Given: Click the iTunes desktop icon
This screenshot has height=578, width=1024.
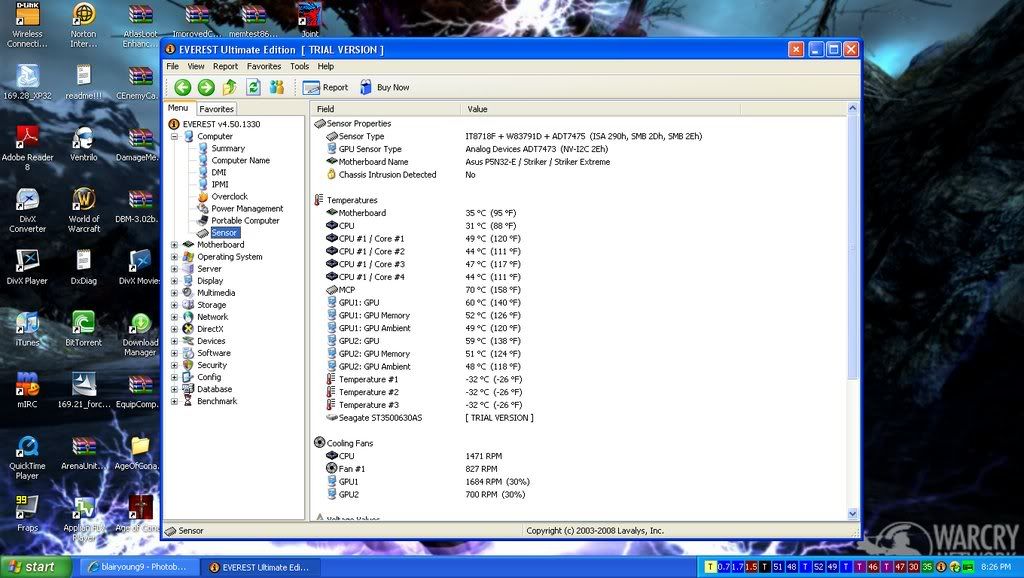Looking at the screenshot, I should point(27,329).
